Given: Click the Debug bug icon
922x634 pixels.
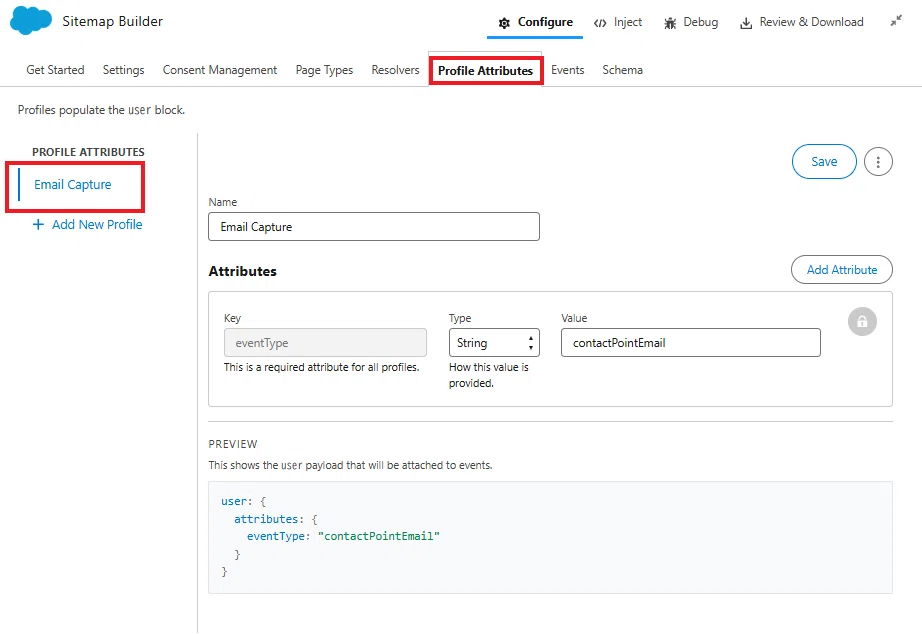Looking at the screenshot, I should point(670,23).
